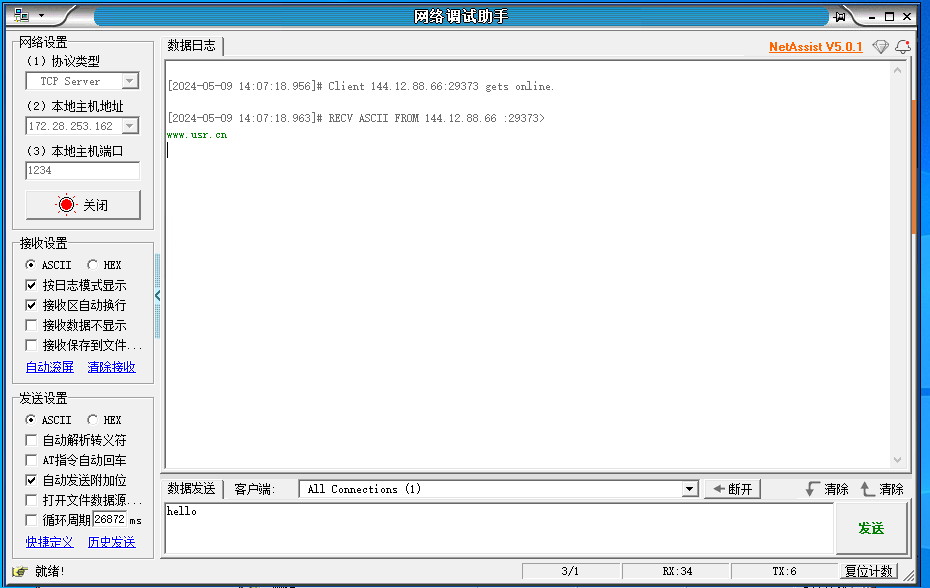
Task: Click the diamond icon beside NetAssist version
Action: pos(881,46)
